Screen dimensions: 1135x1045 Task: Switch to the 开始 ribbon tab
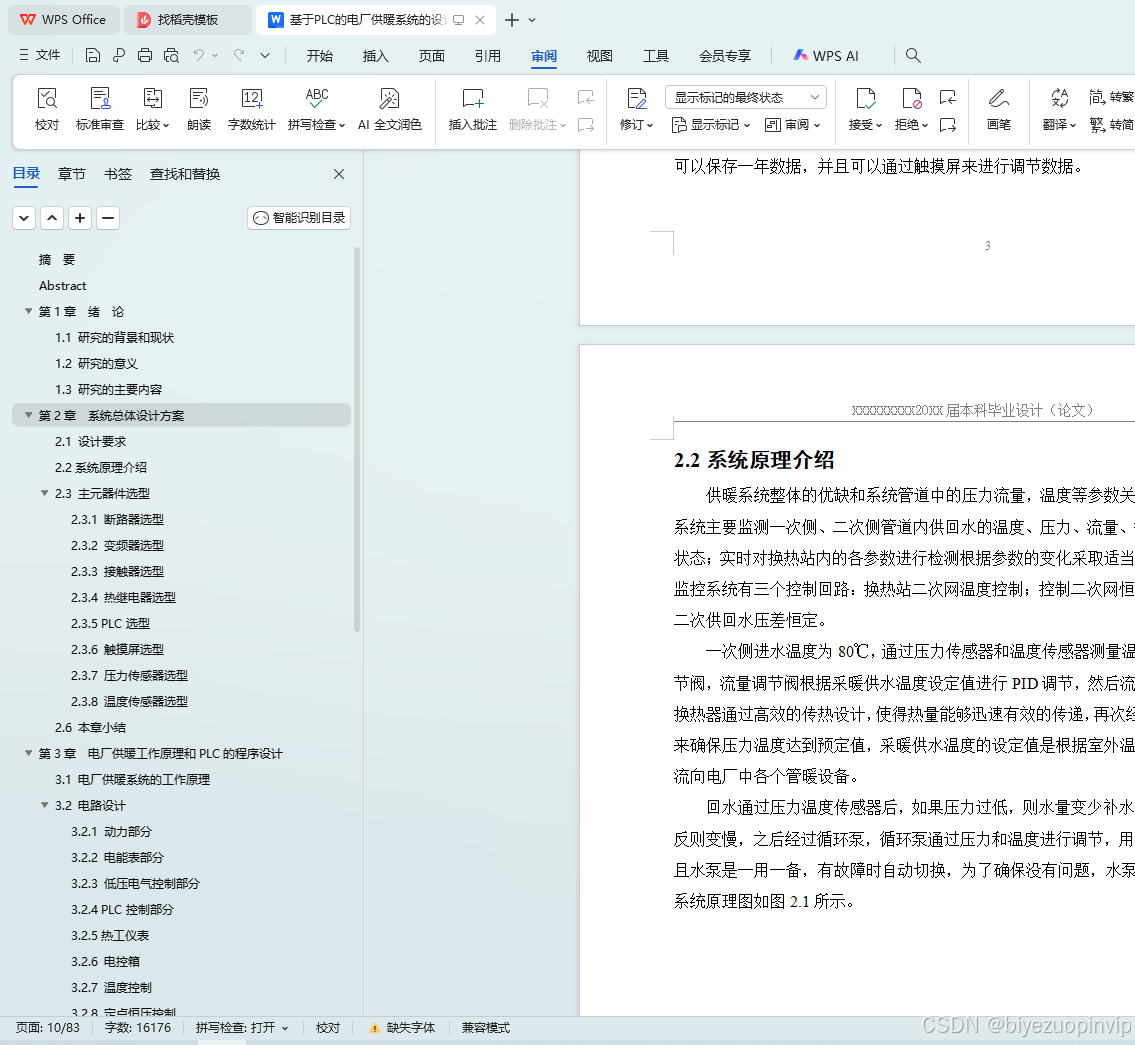[x=319, y=56]
